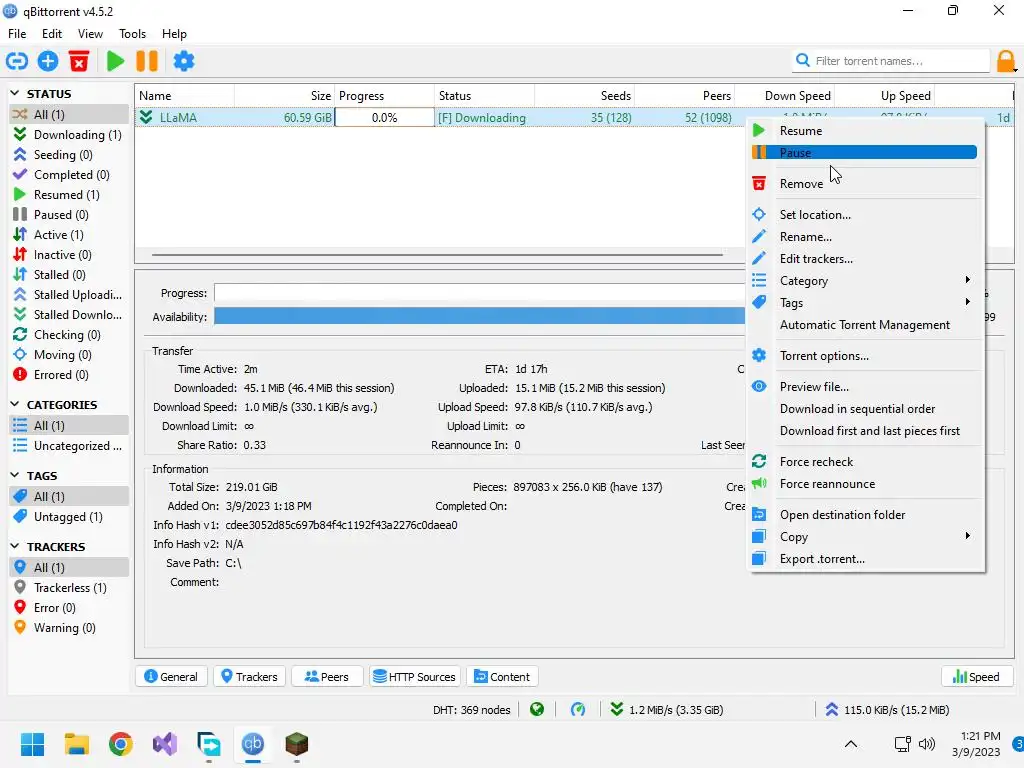The height and width of the screenshot is (768, 1024).
Task: Collapse the CATEGORIES section chevron
Action: click(15, 405)
